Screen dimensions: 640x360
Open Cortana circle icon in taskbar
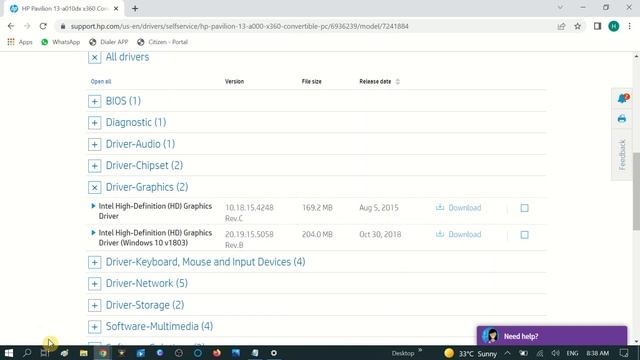pyautogui.click(x=198, y=353)
